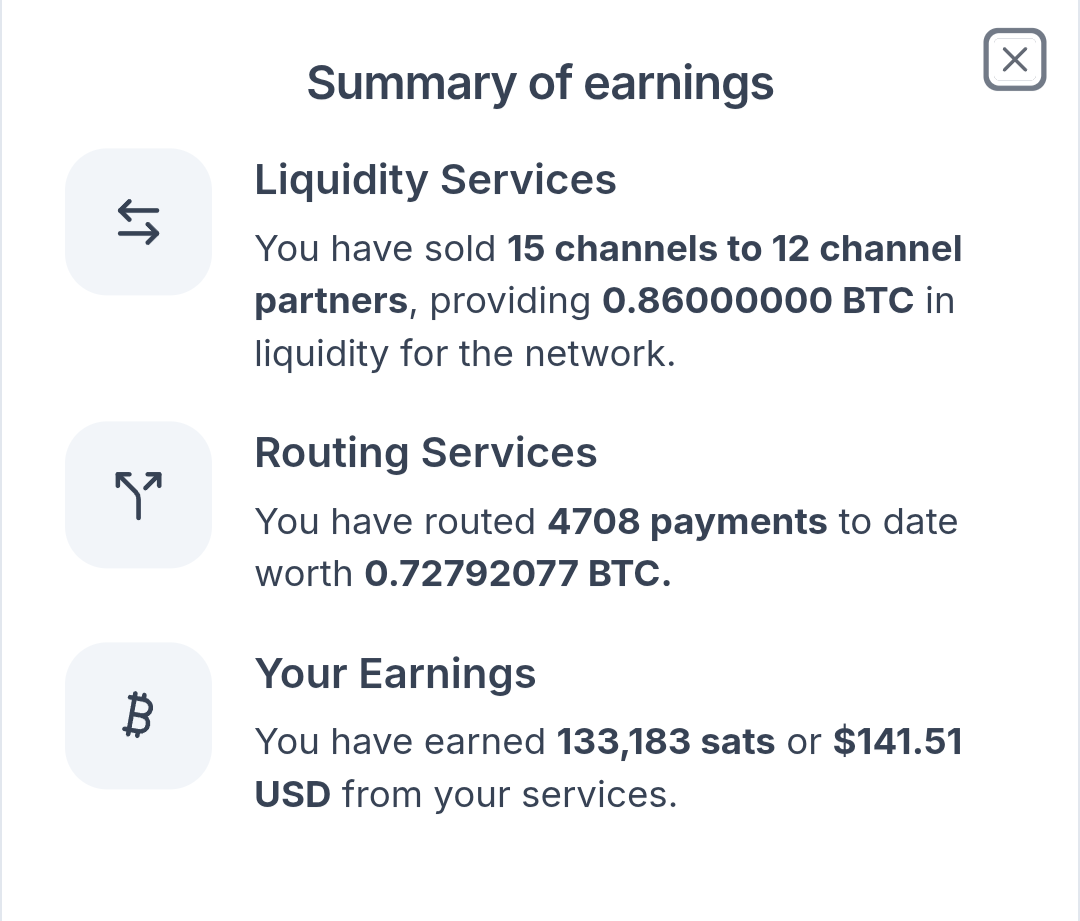Click the 0.72792077 BTC routed amount
Screen dimensions: 1080x921
click(517, 574)
